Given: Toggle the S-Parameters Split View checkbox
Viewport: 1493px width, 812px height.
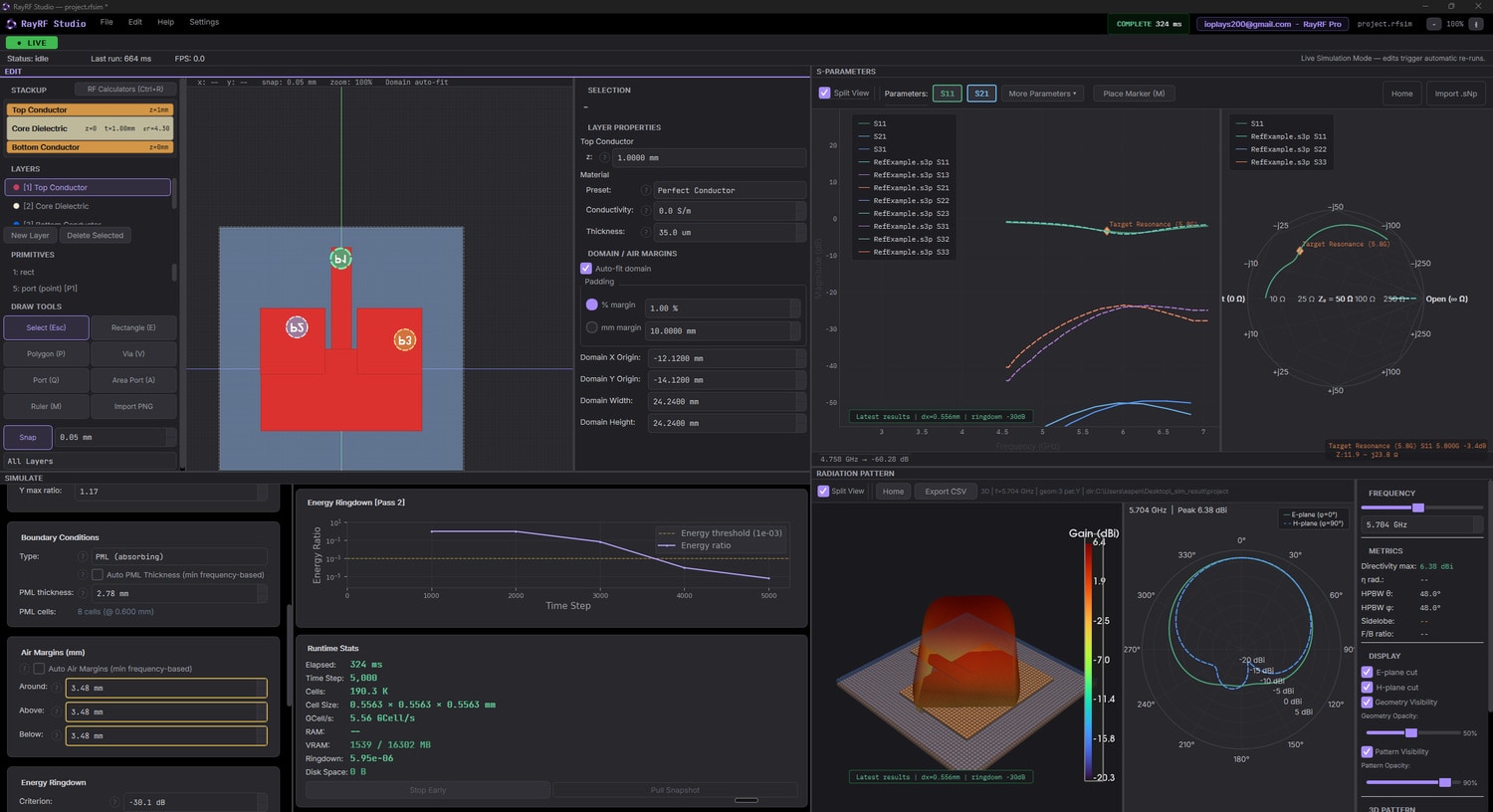Looking at the screenshot, I should (824, 93).
